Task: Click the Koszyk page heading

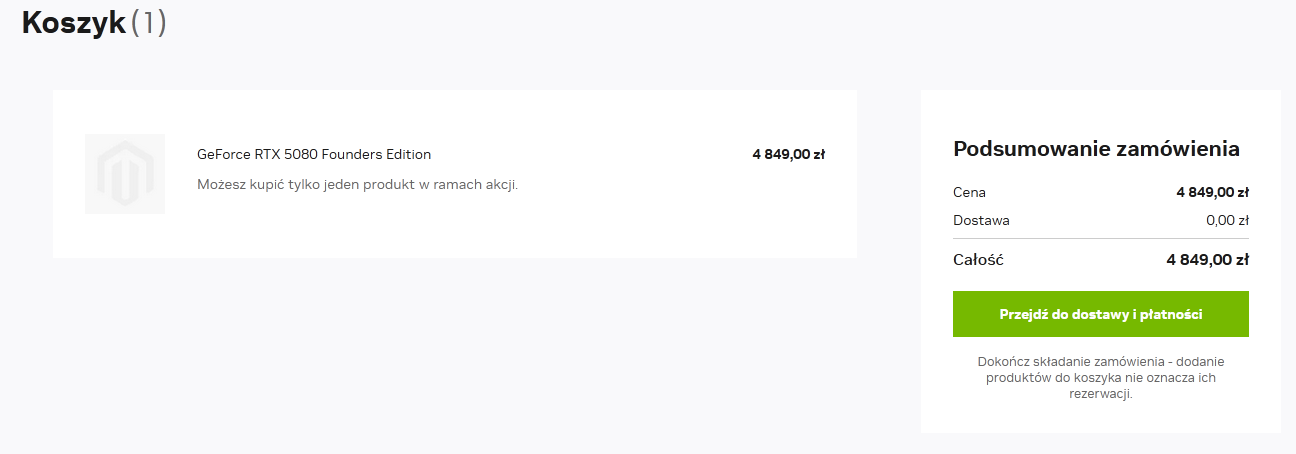Action: pos(73,23)
